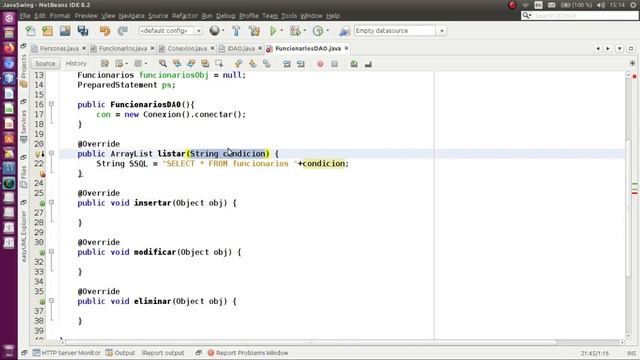This screenshot has width=640, height=360.
Task: Click the datasource icon left of Empty datasource
Action: [344, 31]
